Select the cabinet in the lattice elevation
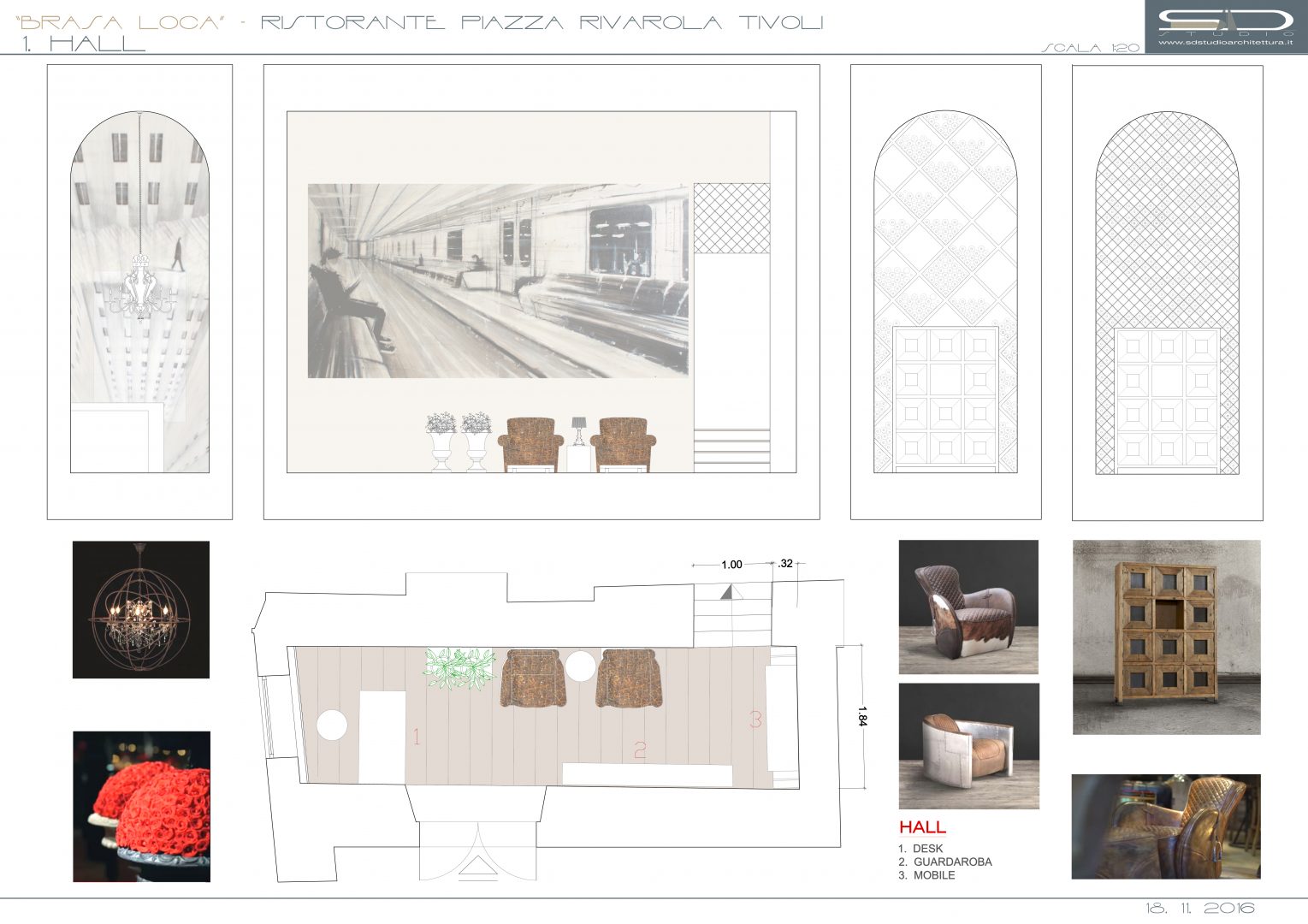Screen dimensions: 1308x924 [x=1167, y=400]
